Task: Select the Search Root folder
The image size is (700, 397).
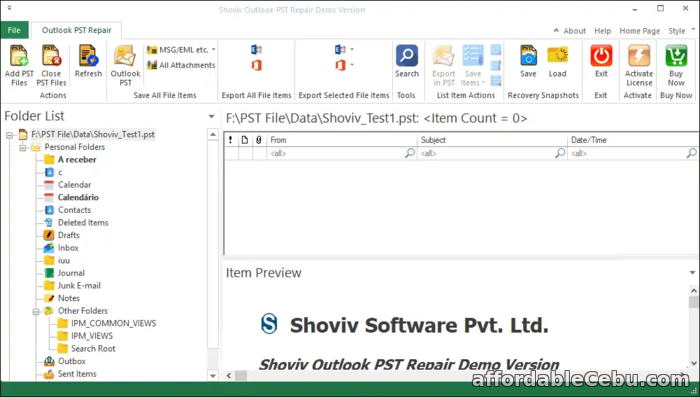Action: click(x=93, y=348)
